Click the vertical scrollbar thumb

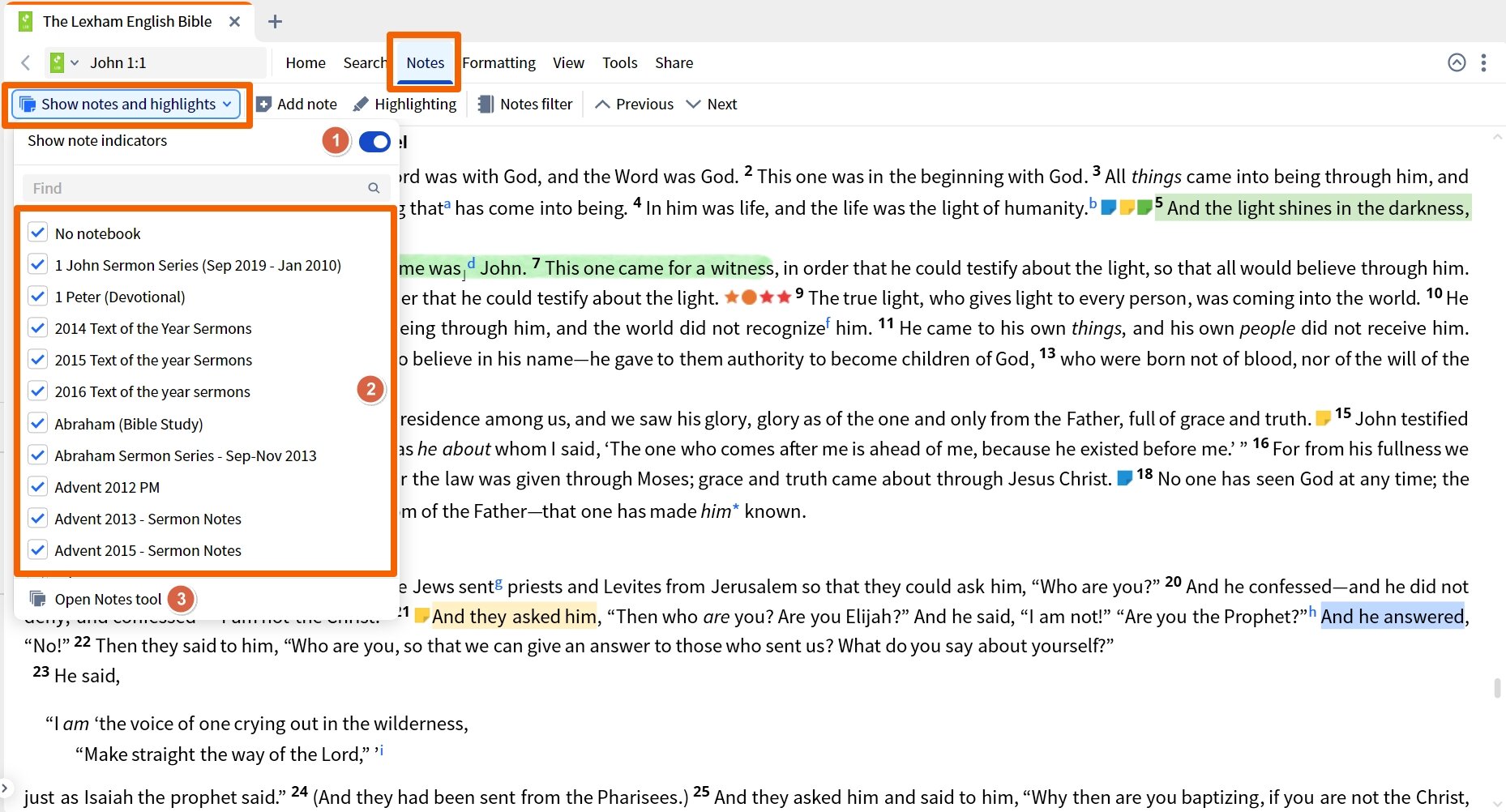pos(1497,689)
